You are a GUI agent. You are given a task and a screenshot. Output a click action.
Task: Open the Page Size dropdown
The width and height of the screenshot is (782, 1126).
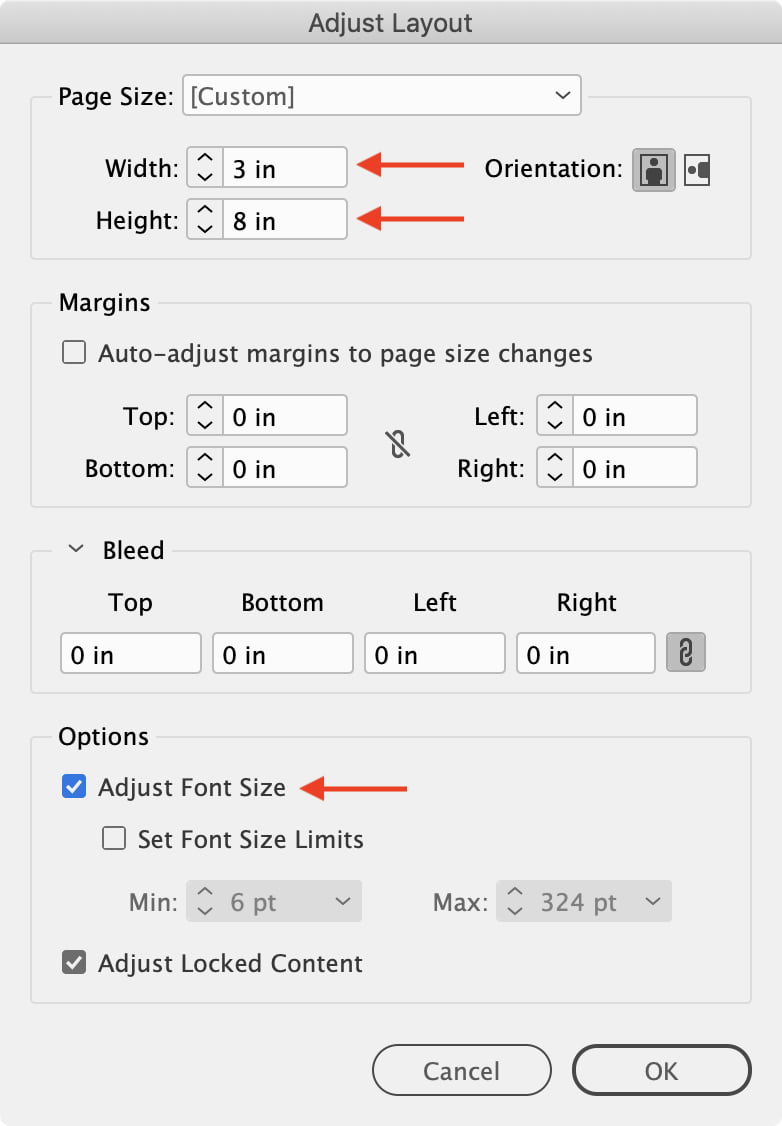[382, 95]
